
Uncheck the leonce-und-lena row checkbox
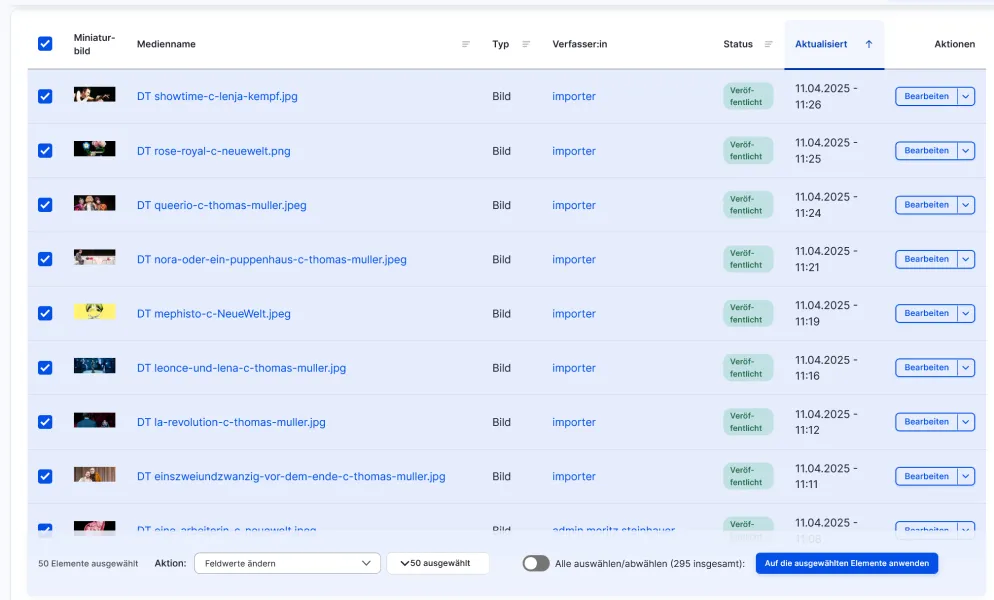coord(45,368)
